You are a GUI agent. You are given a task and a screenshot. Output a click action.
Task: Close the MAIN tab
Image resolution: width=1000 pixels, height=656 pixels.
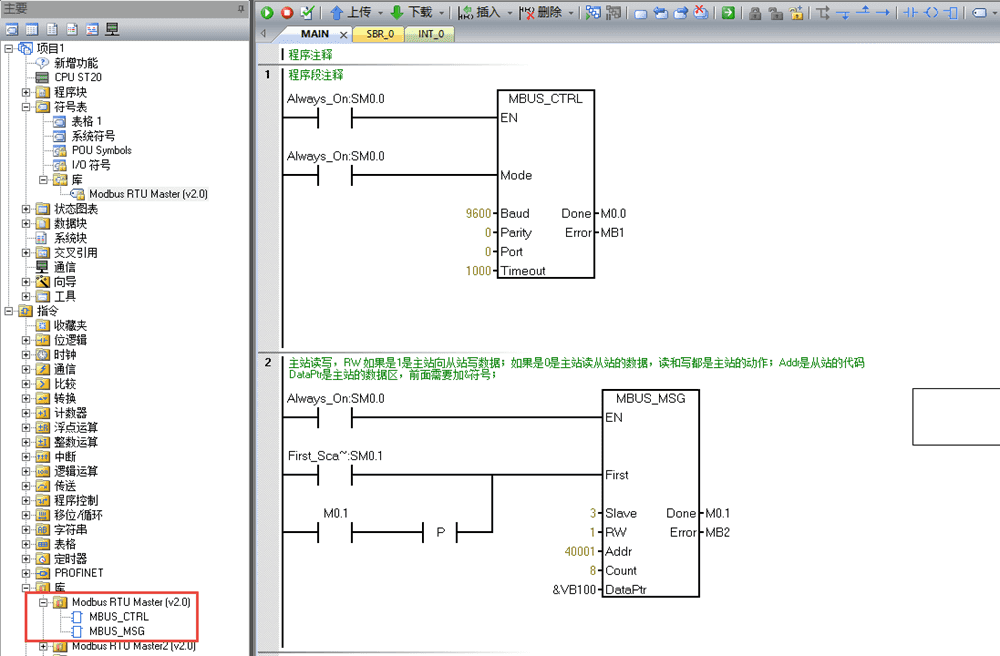coord(344,34)
